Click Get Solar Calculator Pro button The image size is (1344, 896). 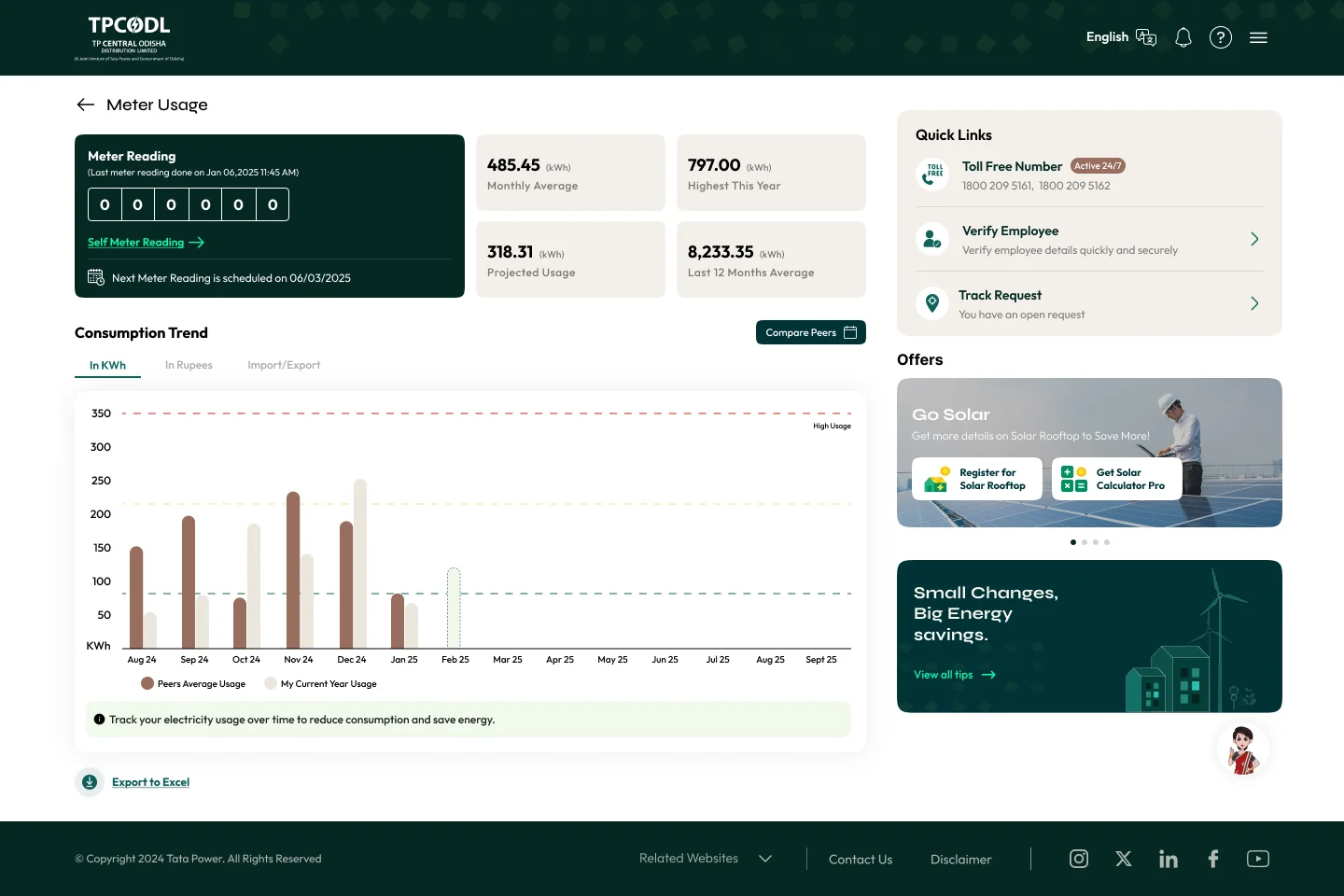pos(1117,479)
